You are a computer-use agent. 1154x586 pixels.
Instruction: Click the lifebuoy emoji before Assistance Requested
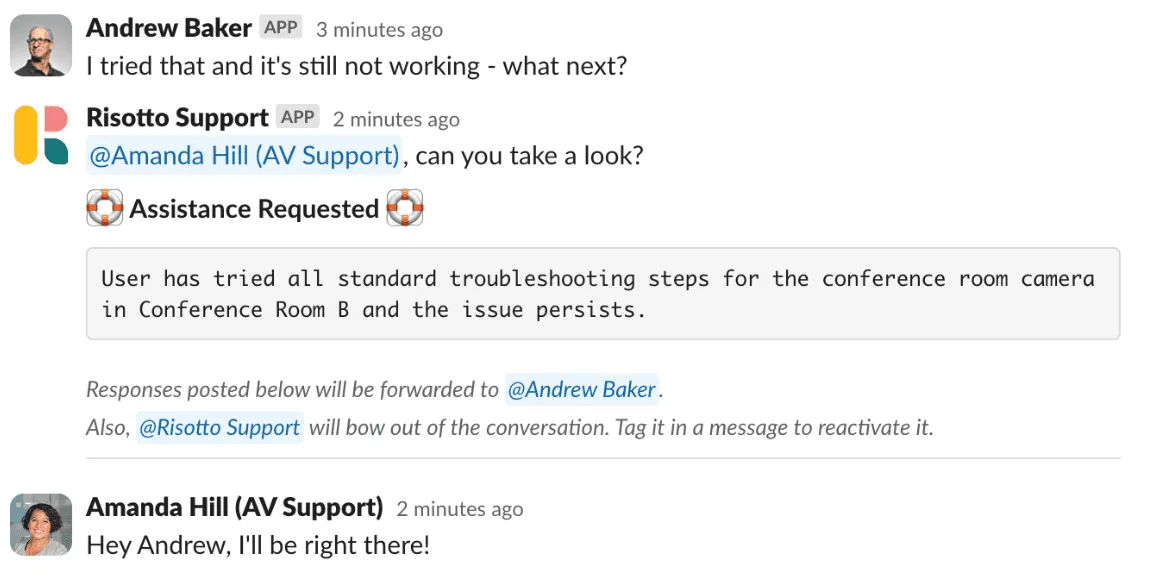pos(104,207)
